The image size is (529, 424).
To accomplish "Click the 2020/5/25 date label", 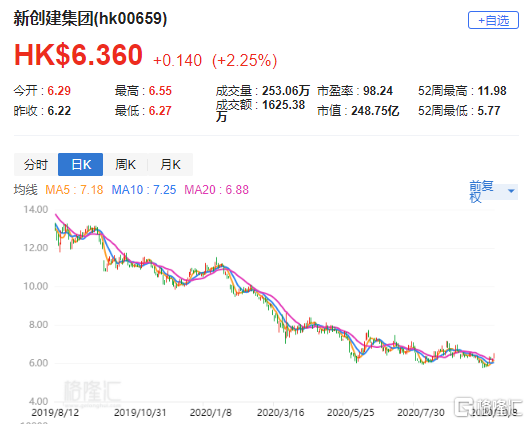I will click(x=351, y=413).
